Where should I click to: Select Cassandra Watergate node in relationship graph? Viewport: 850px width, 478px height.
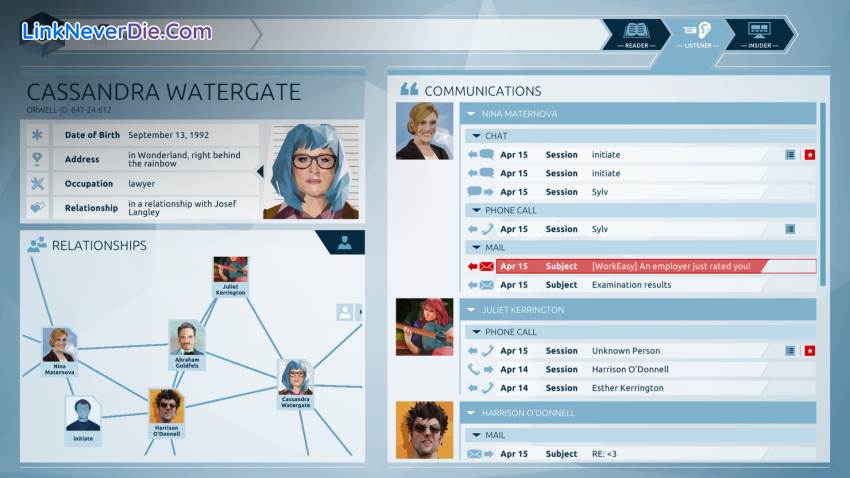tap(295, 384)
